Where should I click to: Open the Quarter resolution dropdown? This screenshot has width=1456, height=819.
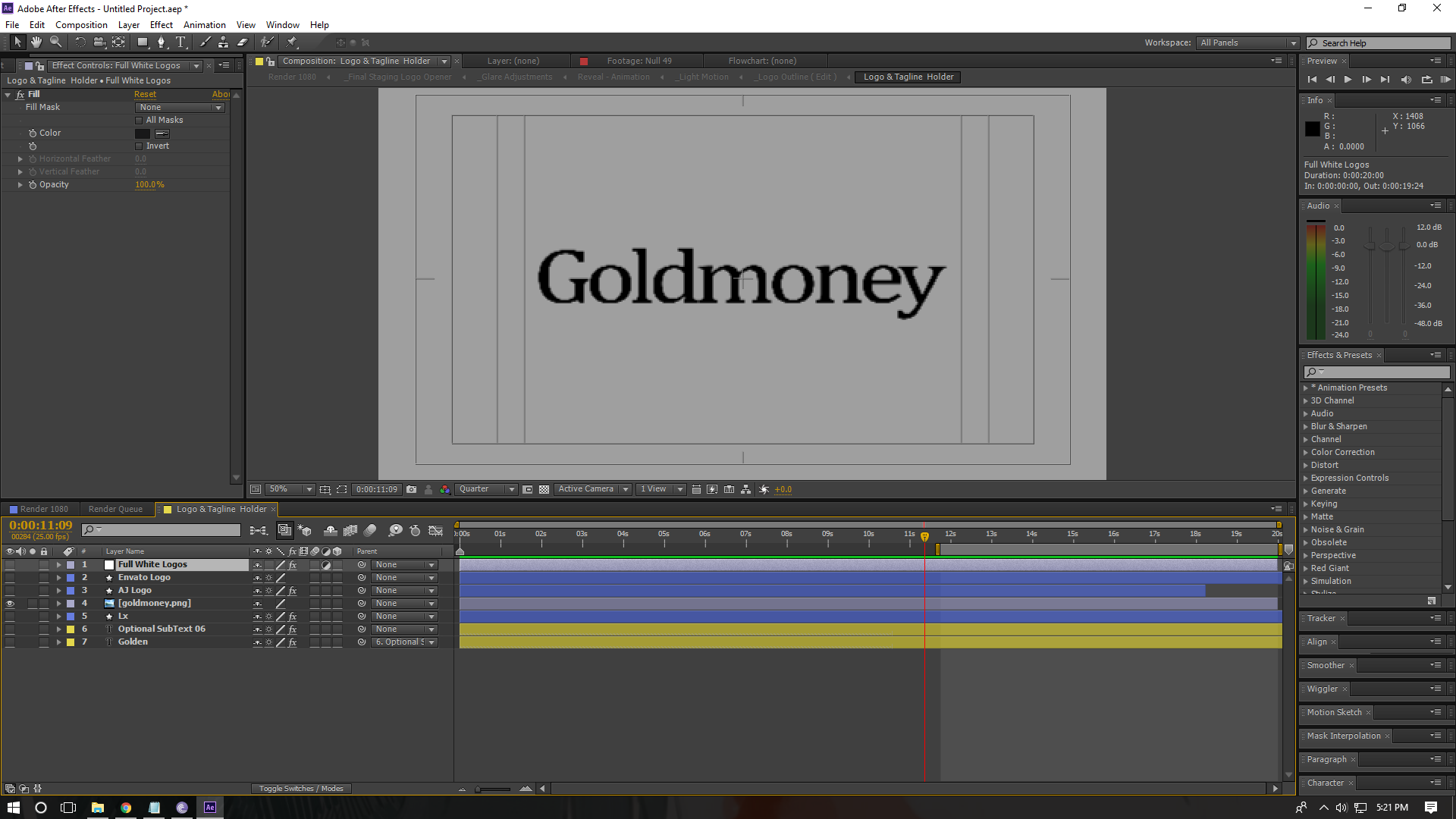pyautogui.click(x=486, y=490)
